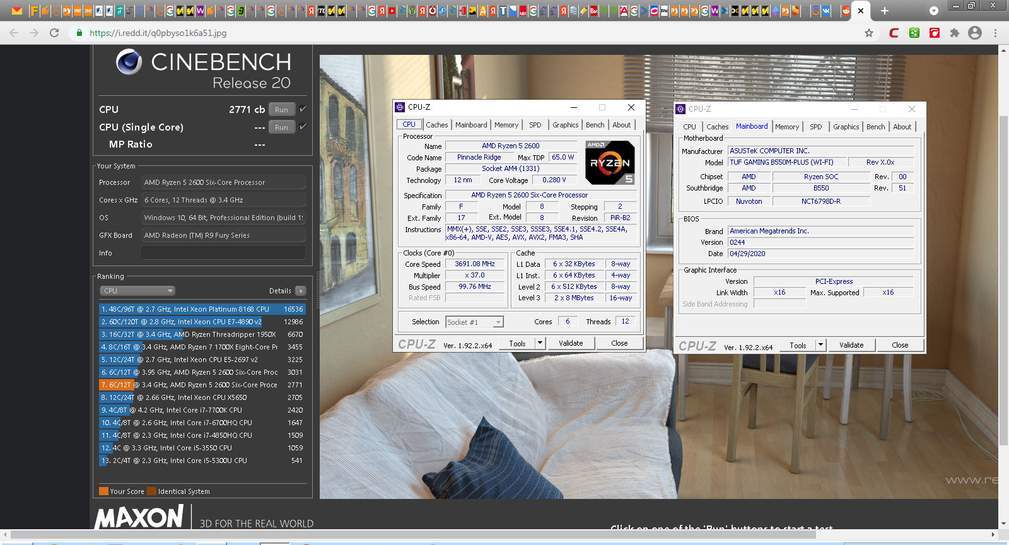This screenshot has height=545, width=1009.
Task: Go back to the previous browser page
Action: click(14, 33)
